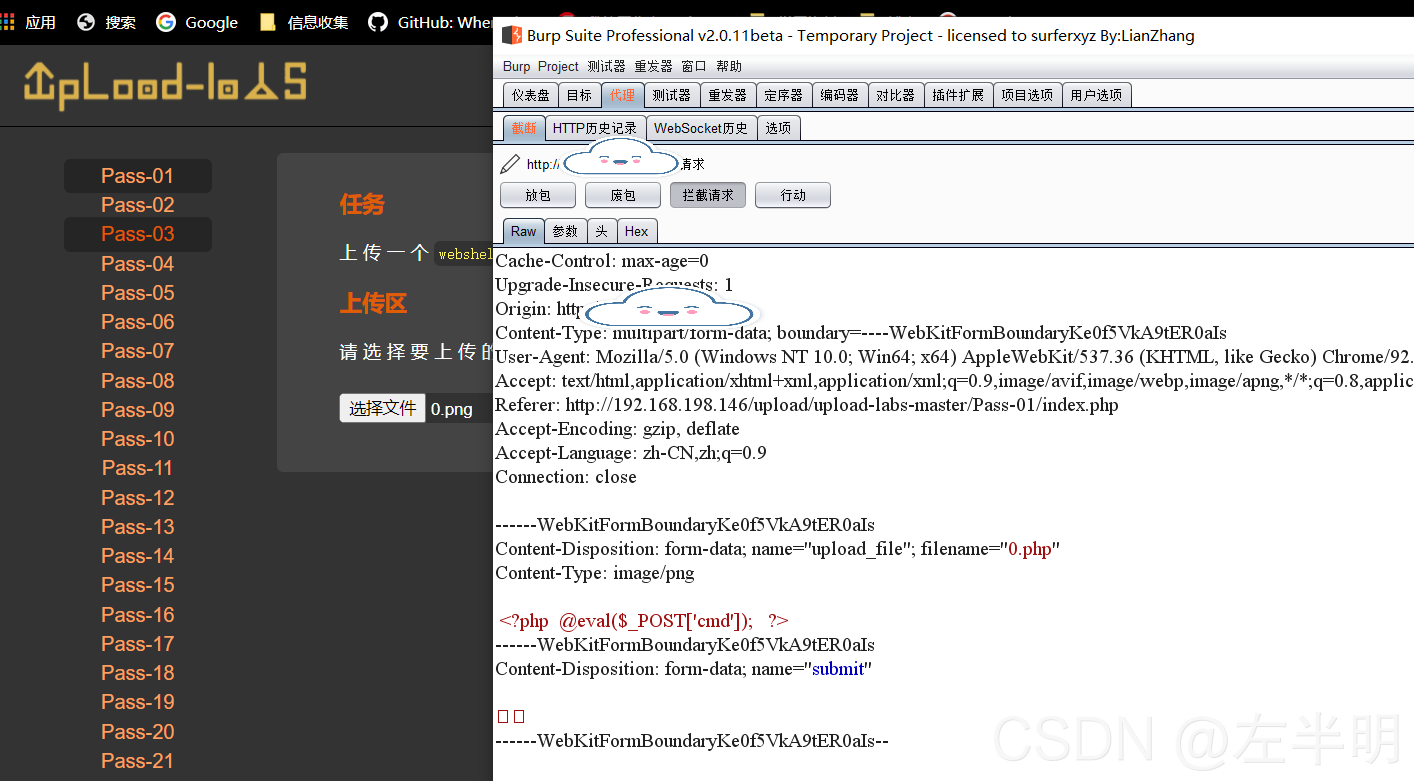The width and height of the screenshot is (1414, 781).
Task: Open Pass-21 in the sidebar
Action: (138, 761)
